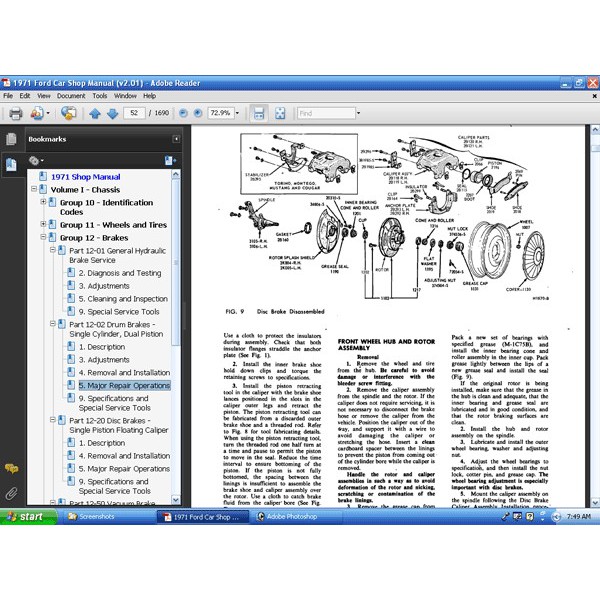Image resolution: width=600 pixels, height=600 pixels.
Task: Click the expand current bookmark icon
Action: click(x=170, y=161)
